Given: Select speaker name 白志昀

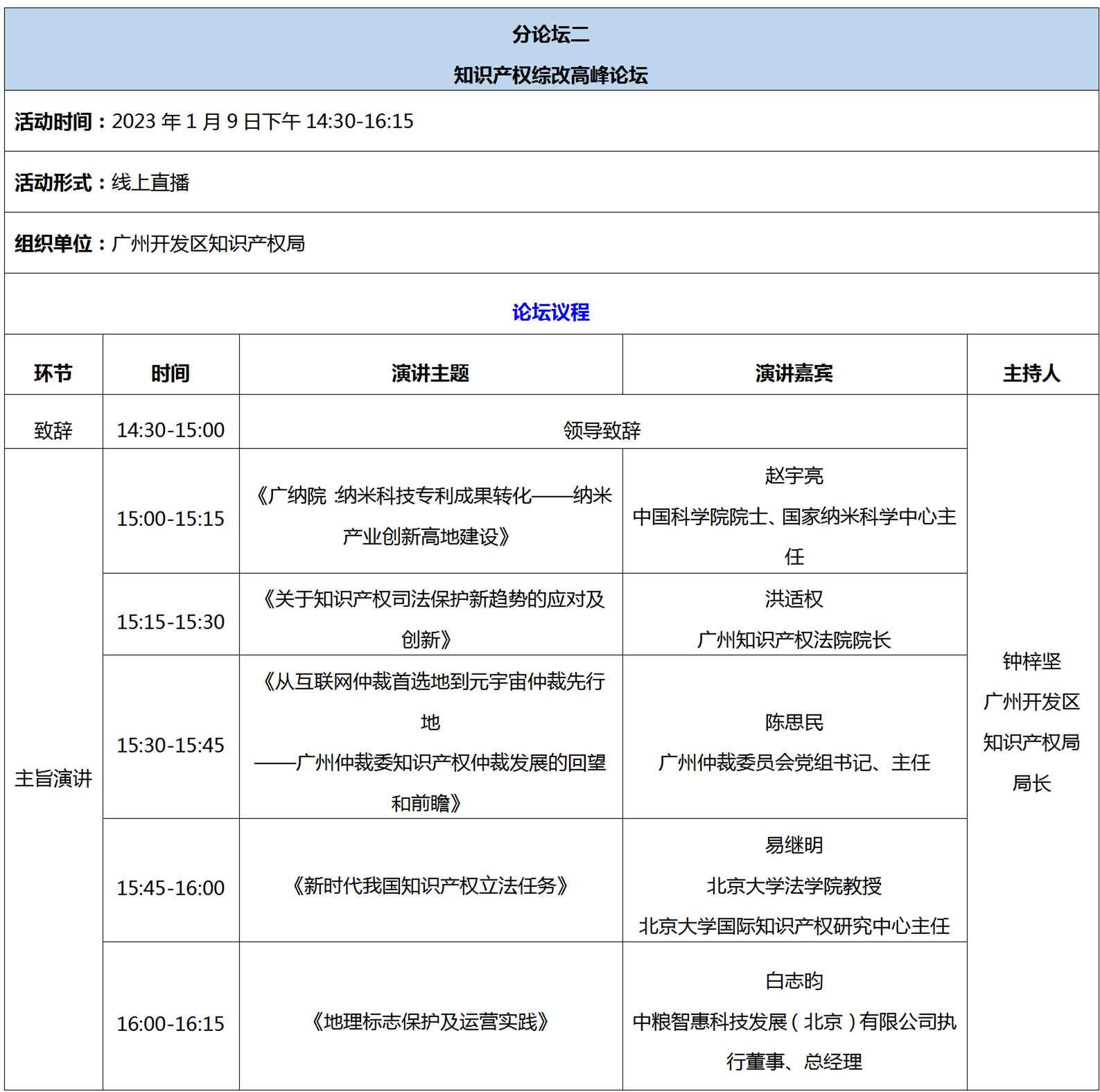Looking at the screenshot, I should coord(794,980).
